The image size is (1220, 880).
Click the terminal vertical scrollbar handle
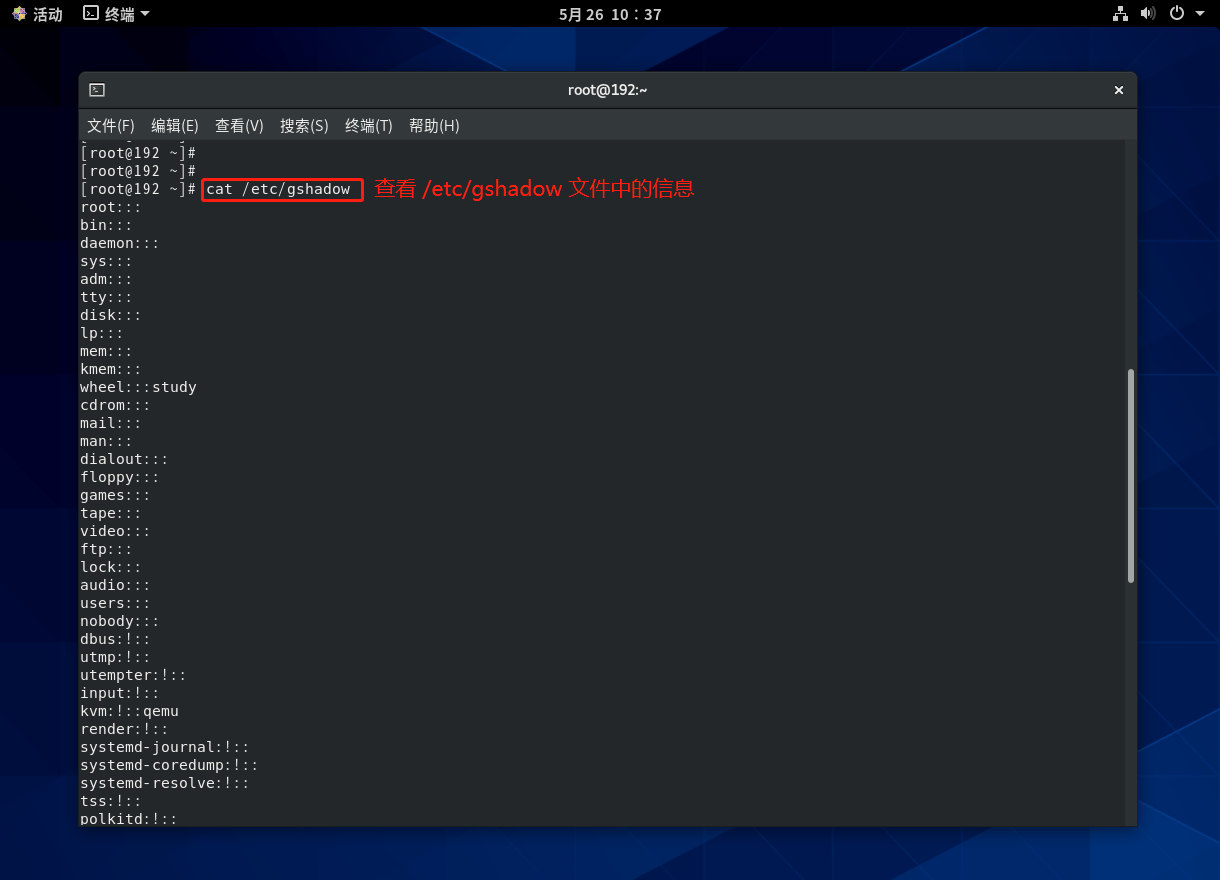point(1131,475)
